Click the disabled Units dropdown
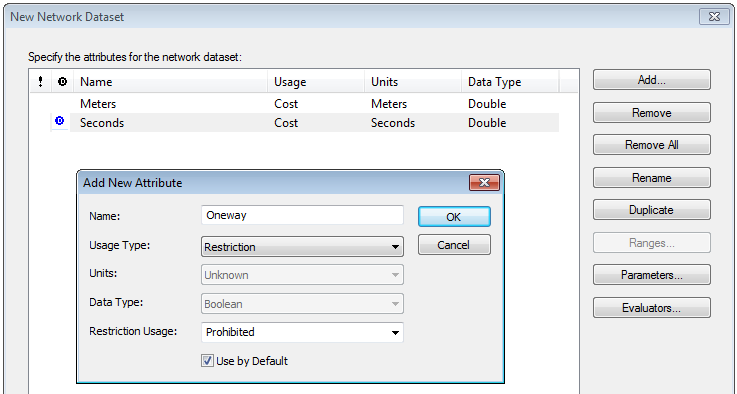The height and width of the screenshot is (394, 737). pyautogui.click(x=302, y=275)
